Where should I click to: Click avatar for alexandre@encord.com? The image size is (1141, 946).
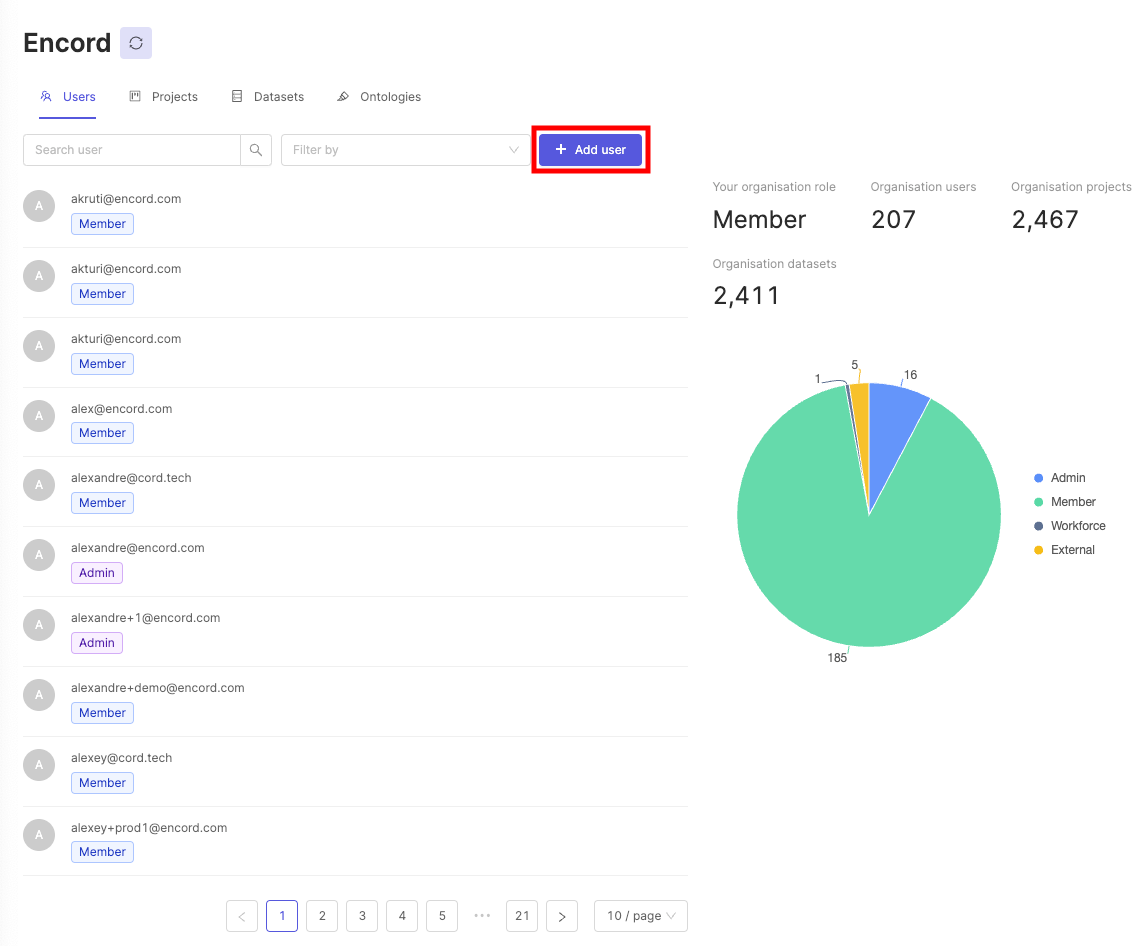[x=39, y=555]
